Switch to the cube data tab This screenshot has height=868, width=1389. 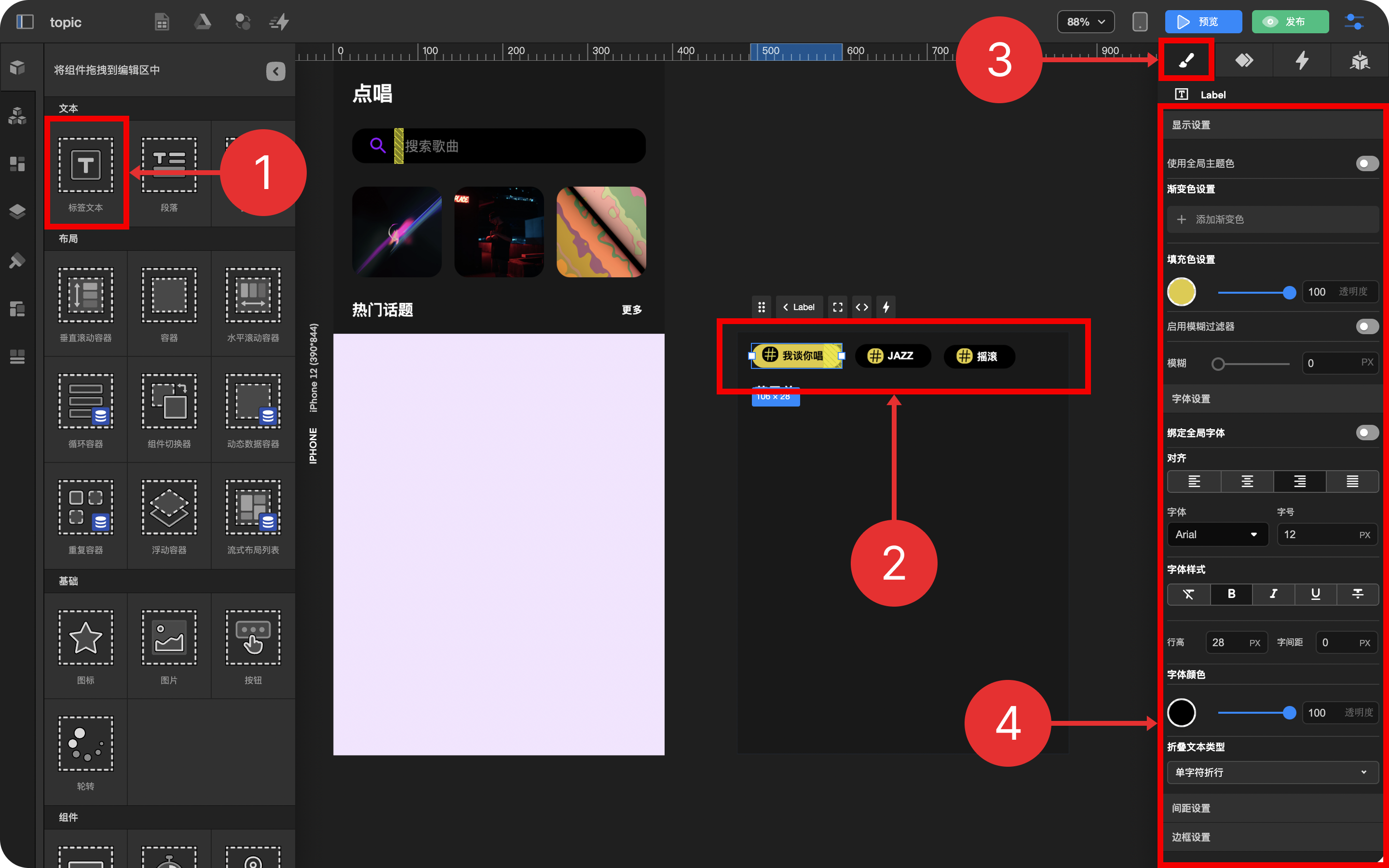point(1360,60)
